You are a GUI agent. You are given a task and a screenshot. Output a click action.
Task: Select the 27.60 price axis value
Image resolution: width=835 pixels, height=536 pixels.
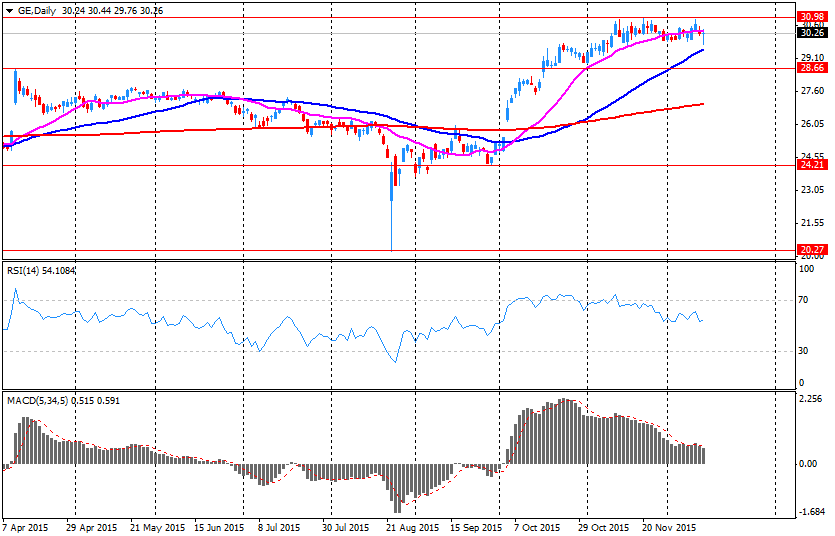813,91
